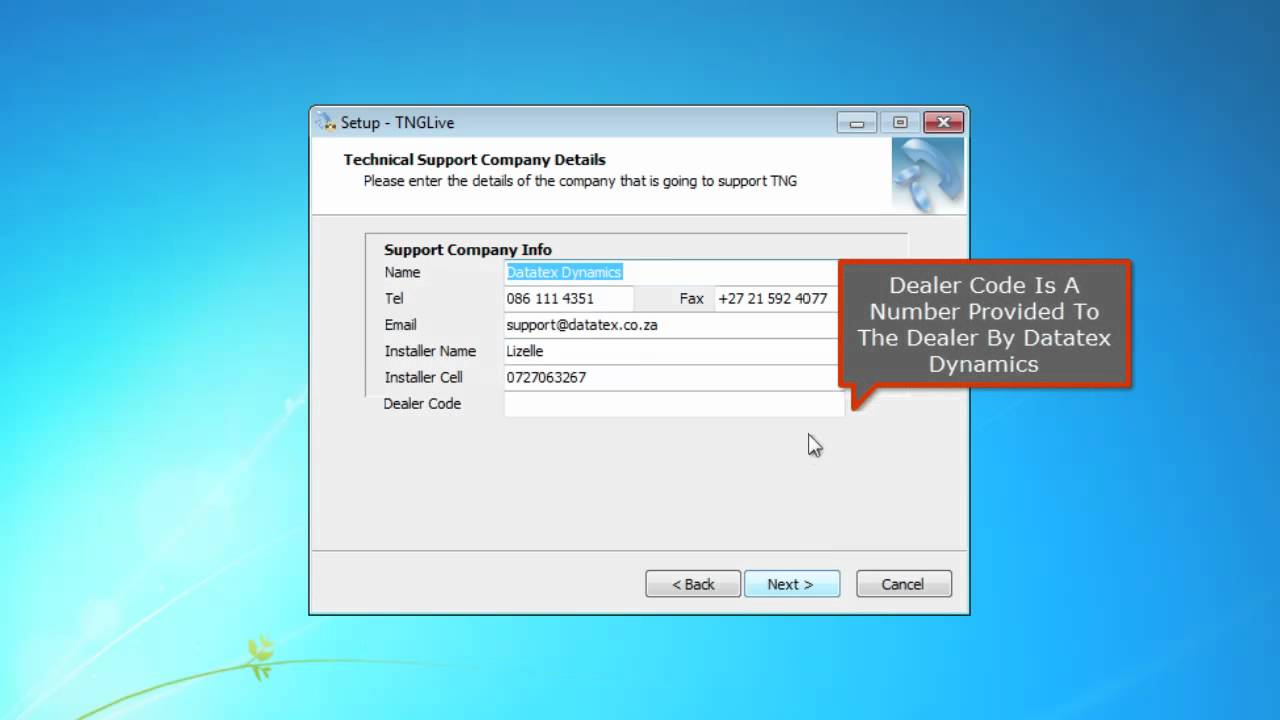This screenshot has width=1280, height=720.
Task: Click the Tel label
Action: pos(394,298)
